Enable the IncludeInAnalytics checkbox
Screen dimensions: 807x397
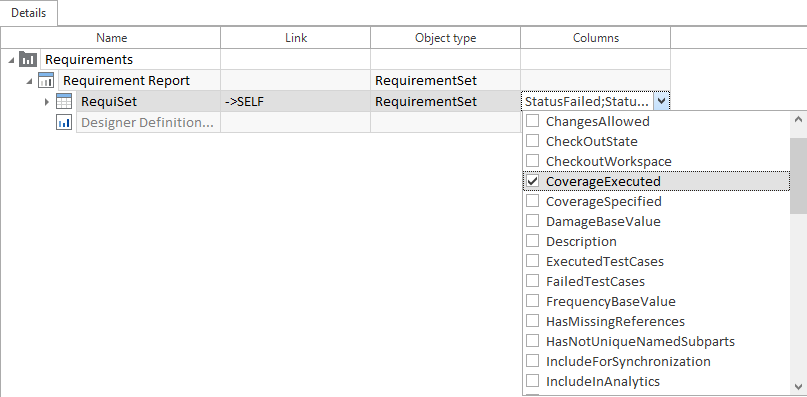coord(533,381)
